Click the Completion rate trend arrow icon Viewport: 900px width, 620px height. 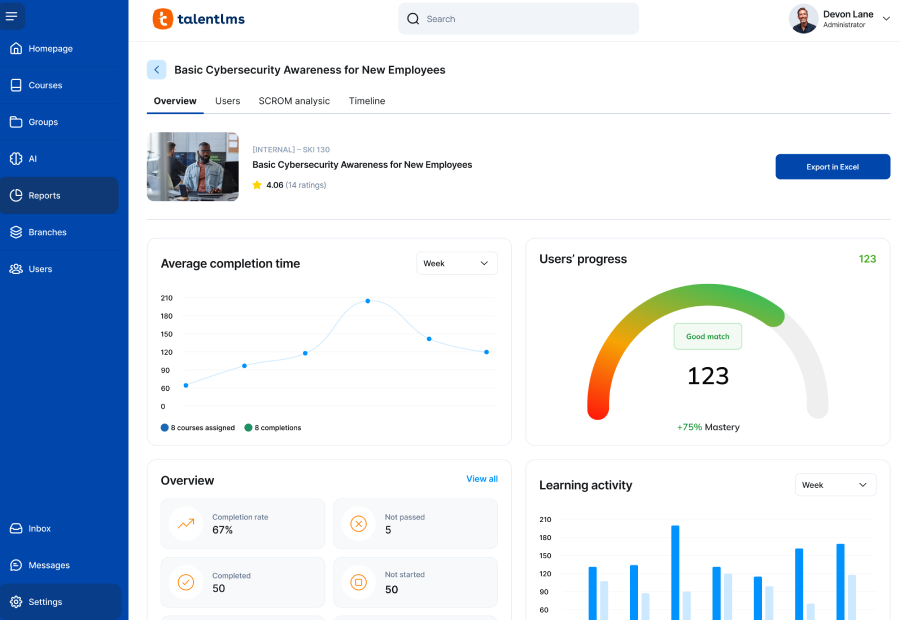186,524
